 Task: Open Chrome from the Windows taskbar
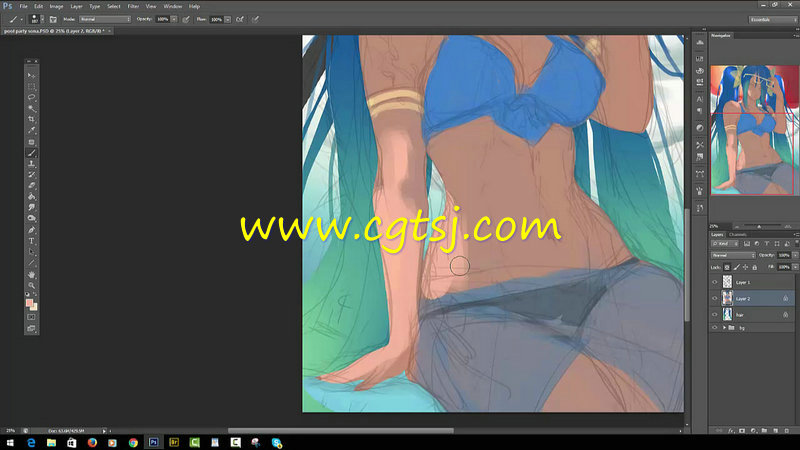click(x=133, y=442)
